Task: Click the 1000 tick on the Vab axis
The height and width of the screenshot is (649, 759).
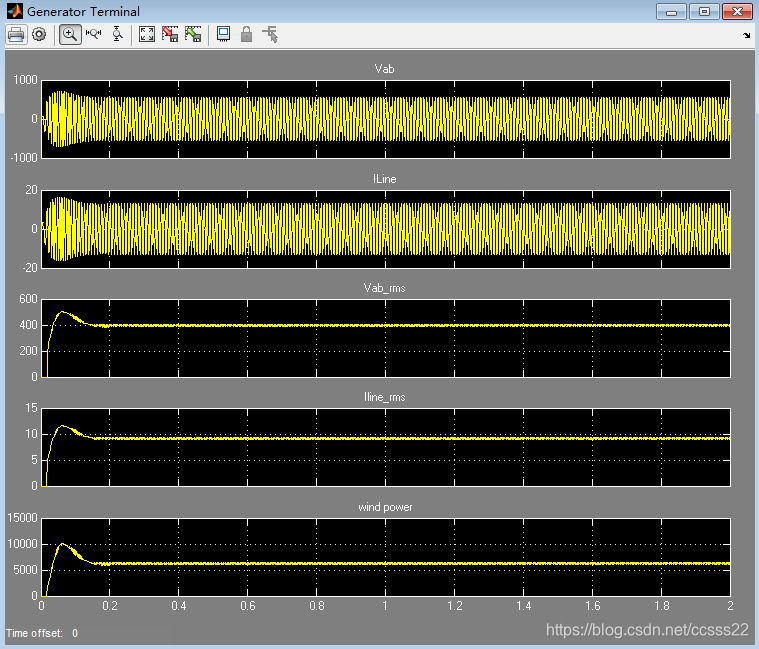Action: coord(25,80)
